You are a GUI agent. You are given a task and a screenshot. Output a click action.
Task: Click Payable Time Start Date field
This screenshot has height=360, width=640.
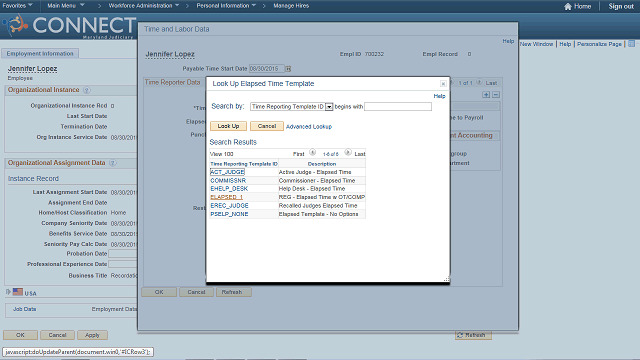pos(267,69)
